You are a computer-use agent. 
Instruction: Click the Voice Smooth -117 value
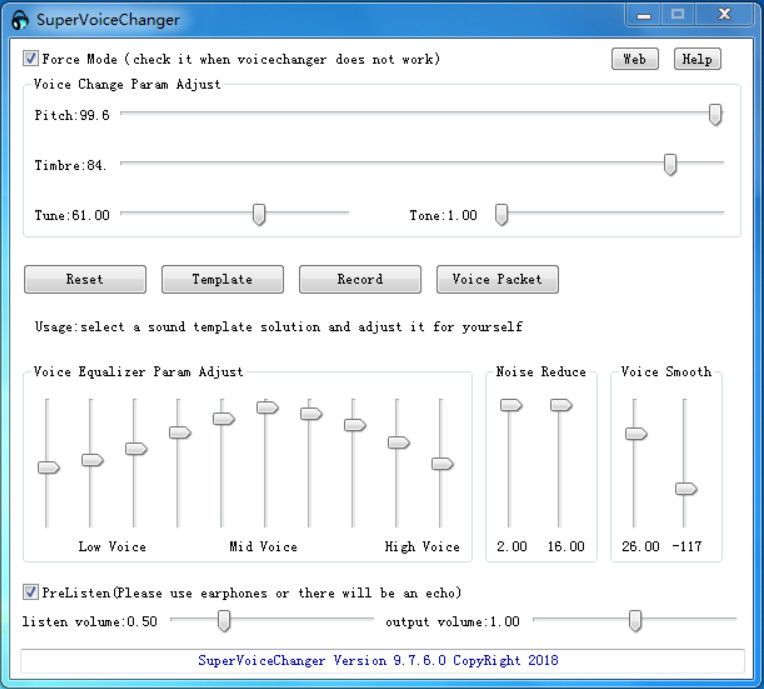[687, 546]
